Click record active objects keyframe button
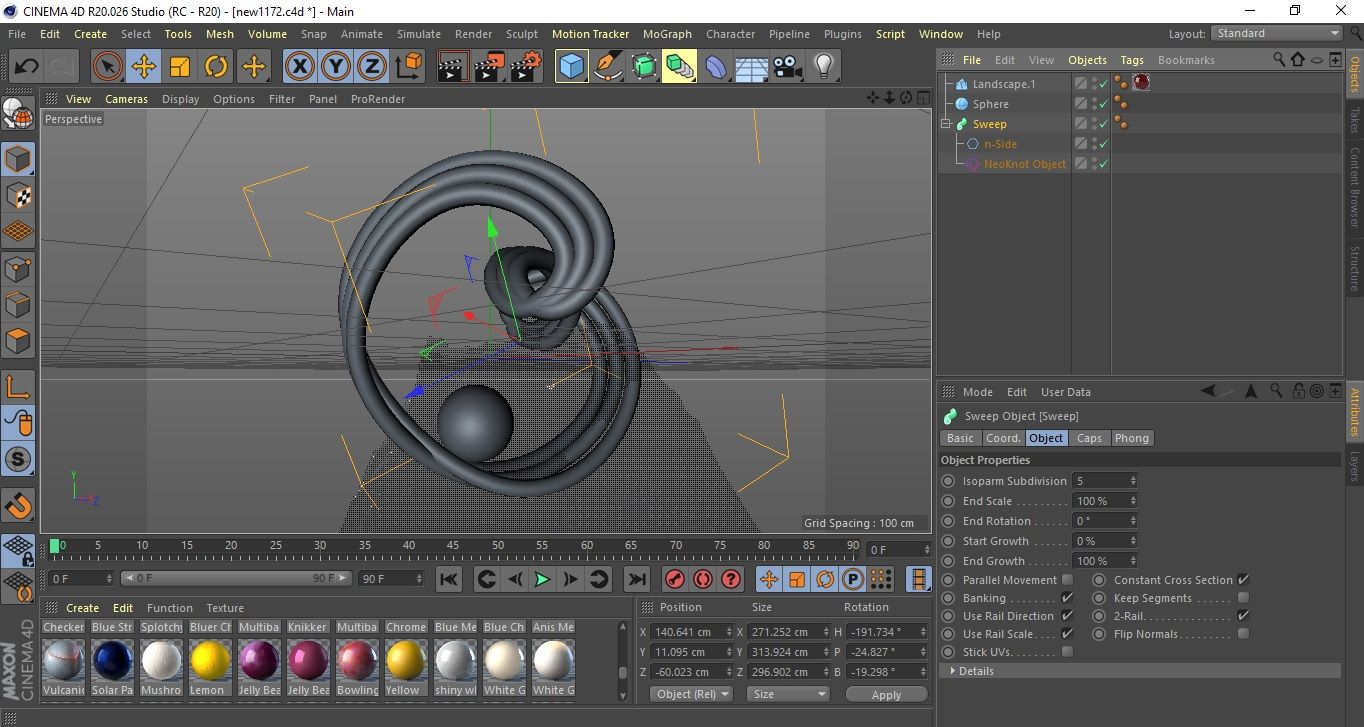Viewport: 1364px width, 727px height. [675, 579]
